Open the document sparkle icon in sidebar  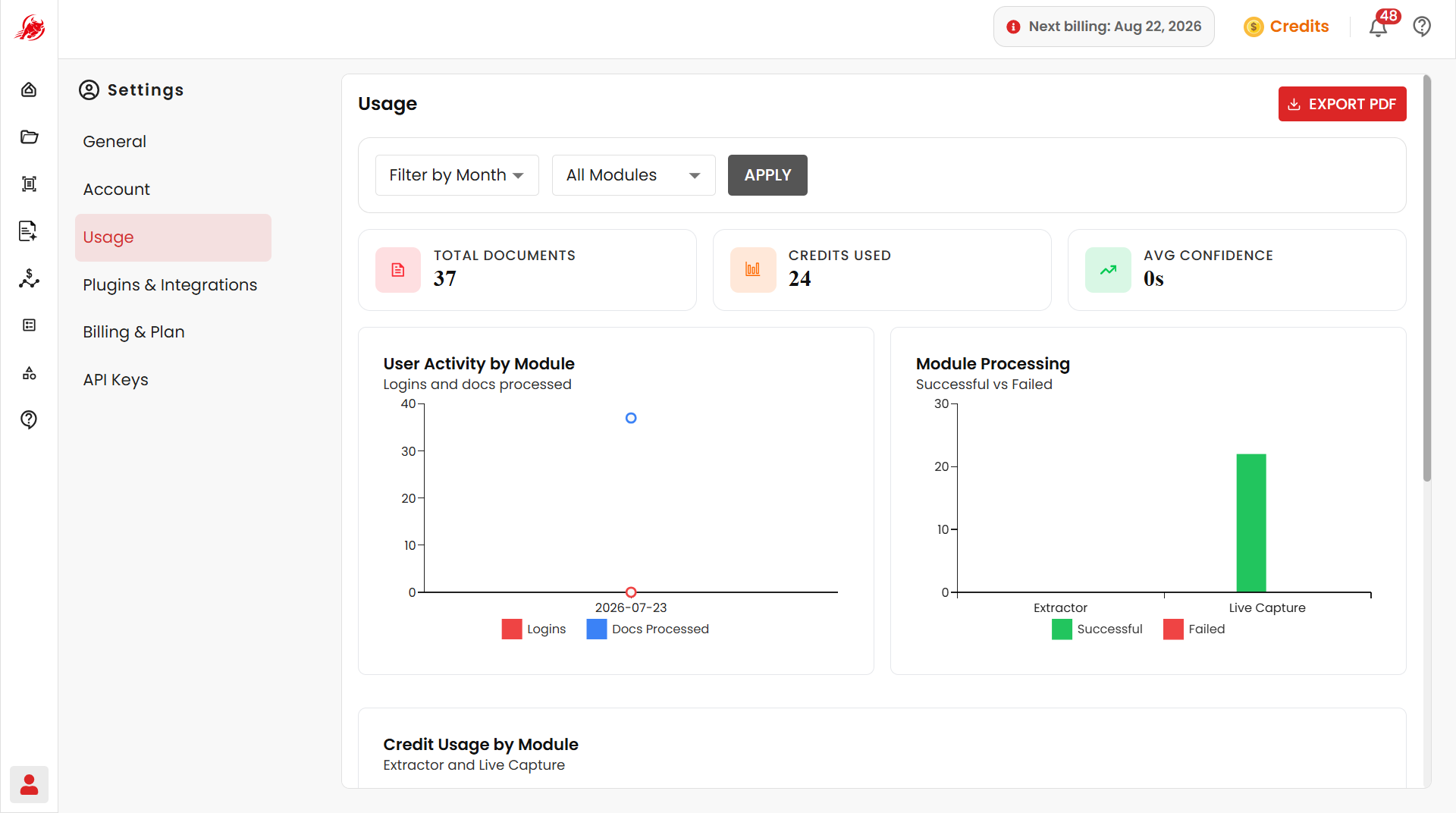click(29, 231)
